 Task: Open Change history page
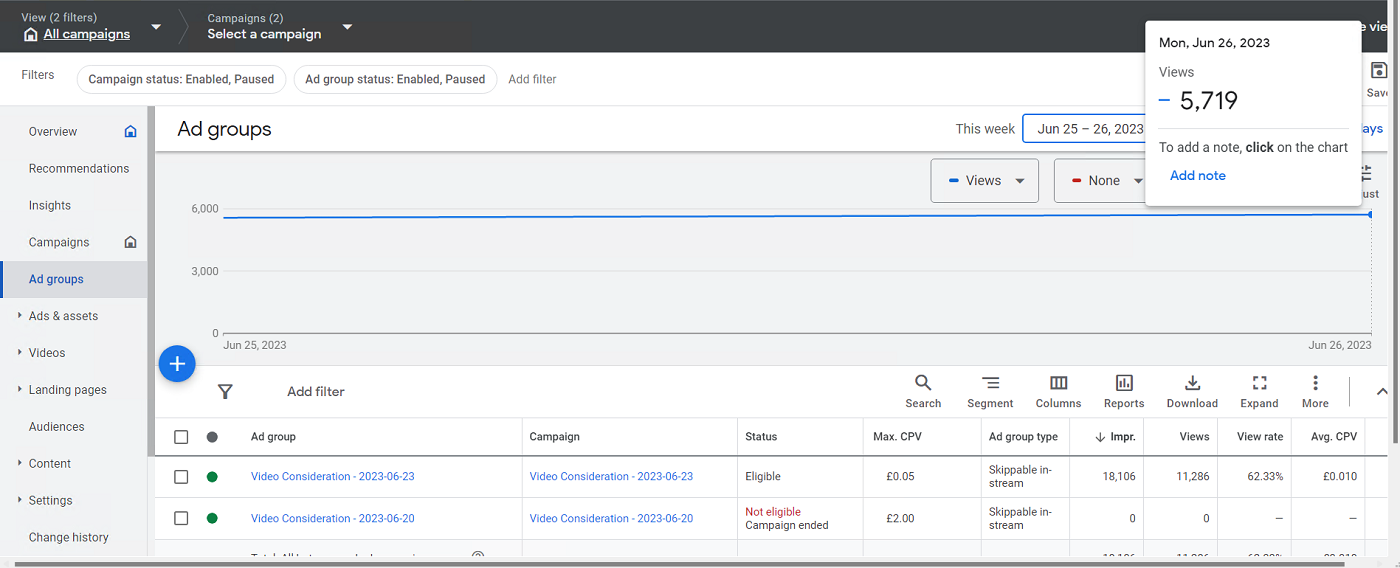[x=69, y=538]
